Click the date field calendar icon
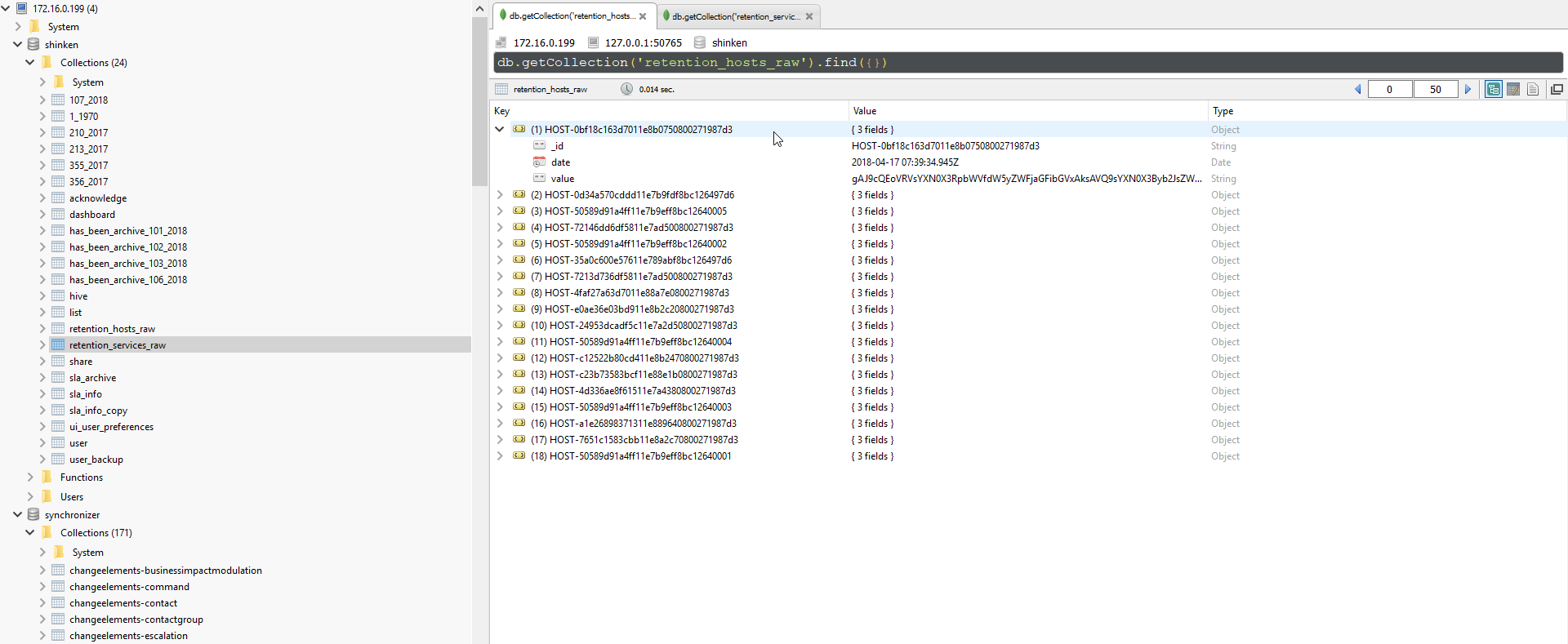Image resolution: width=1568 pixels, height=644 pixels. 539,162
